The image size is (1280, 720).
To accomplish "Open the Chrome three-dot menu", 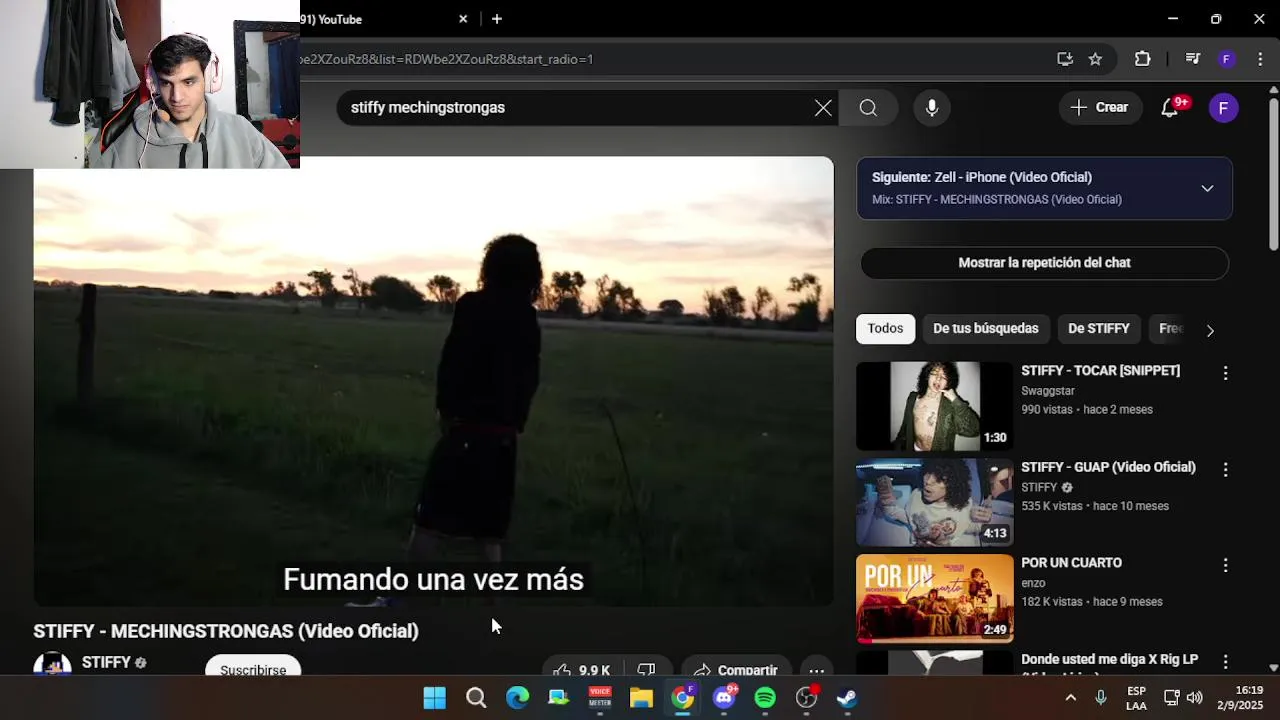I will click(x=1260, y=59).
